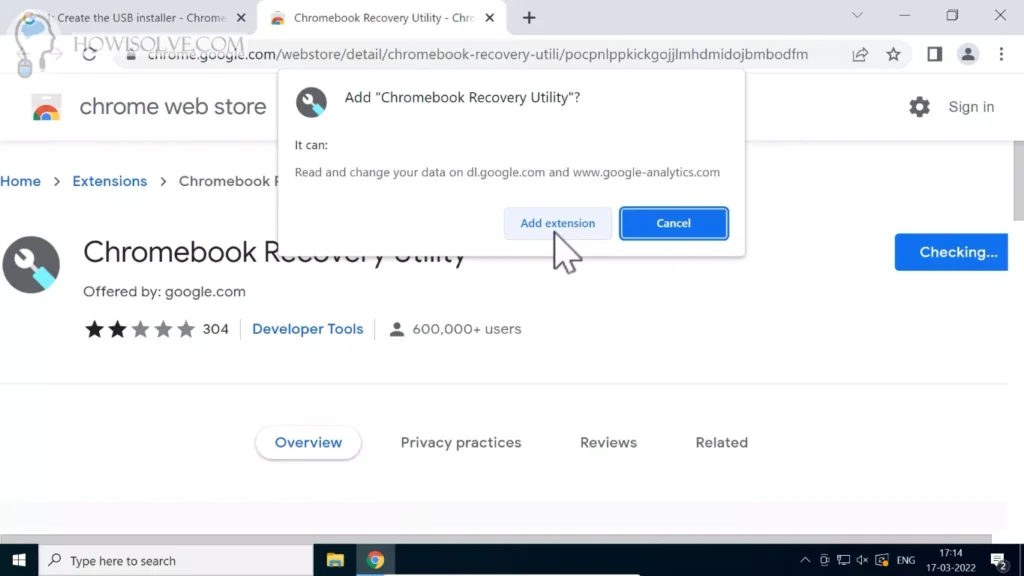Switch to the Reviews tab
Viewport: 1024px width, 576px height.
[x=608, y=443]
